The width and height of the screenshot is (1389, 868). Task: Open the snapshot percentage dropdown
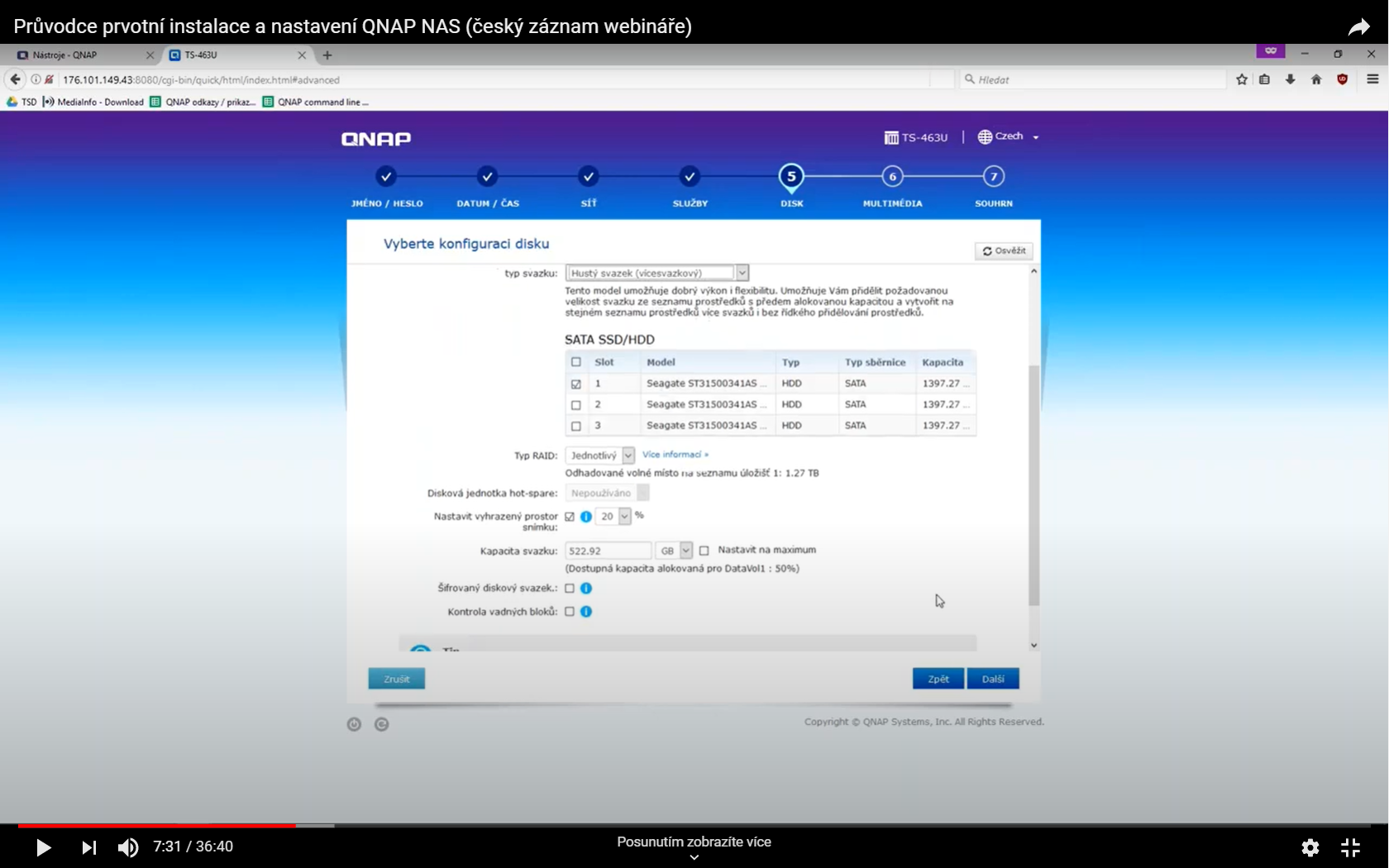[x=613, y=517]
